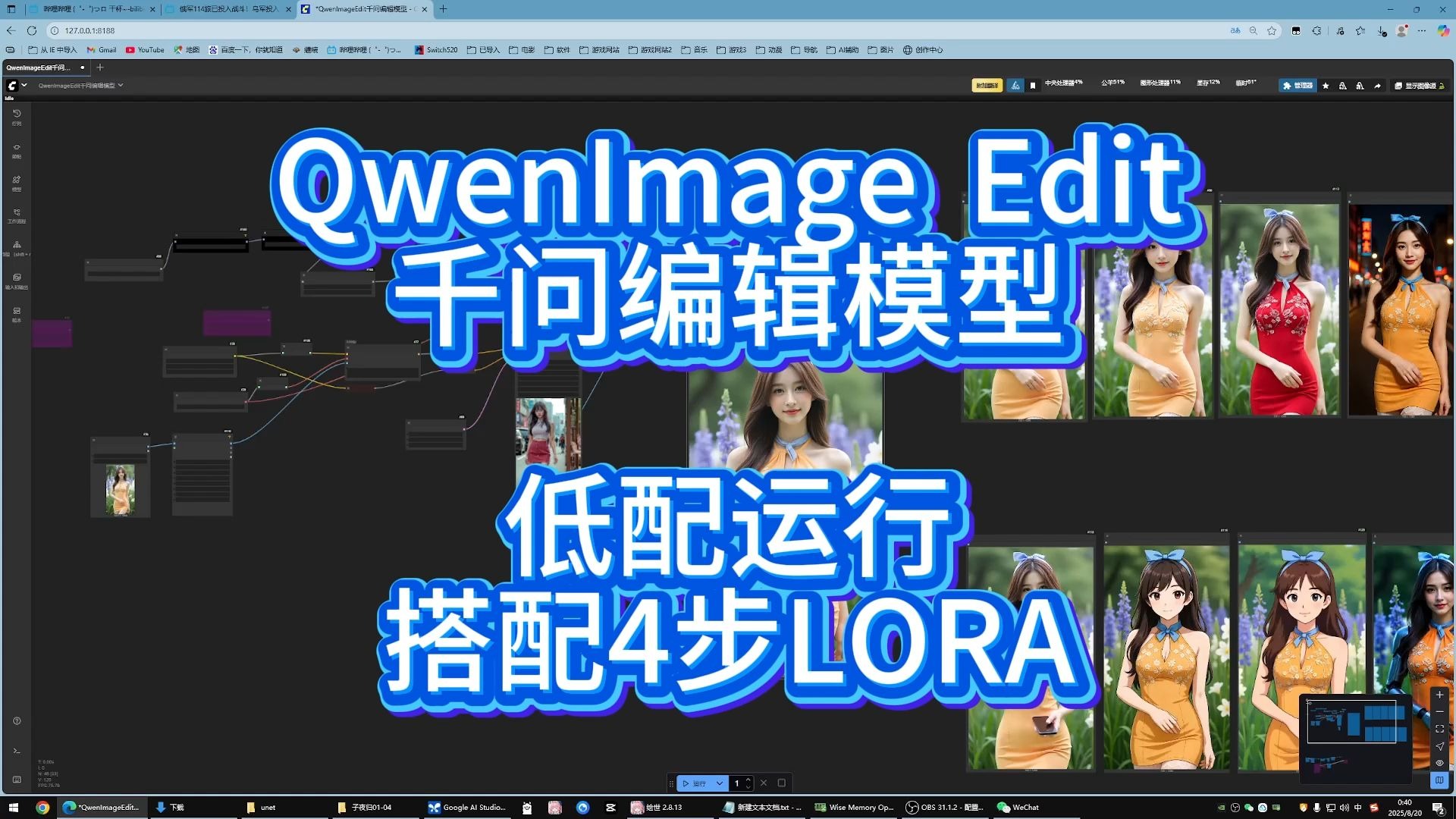Image resolution: width=1456 pixels, height=819 pixels.
Task: Click the share arrow icon
Action: pyautogui.click(x=1377, y=86)
